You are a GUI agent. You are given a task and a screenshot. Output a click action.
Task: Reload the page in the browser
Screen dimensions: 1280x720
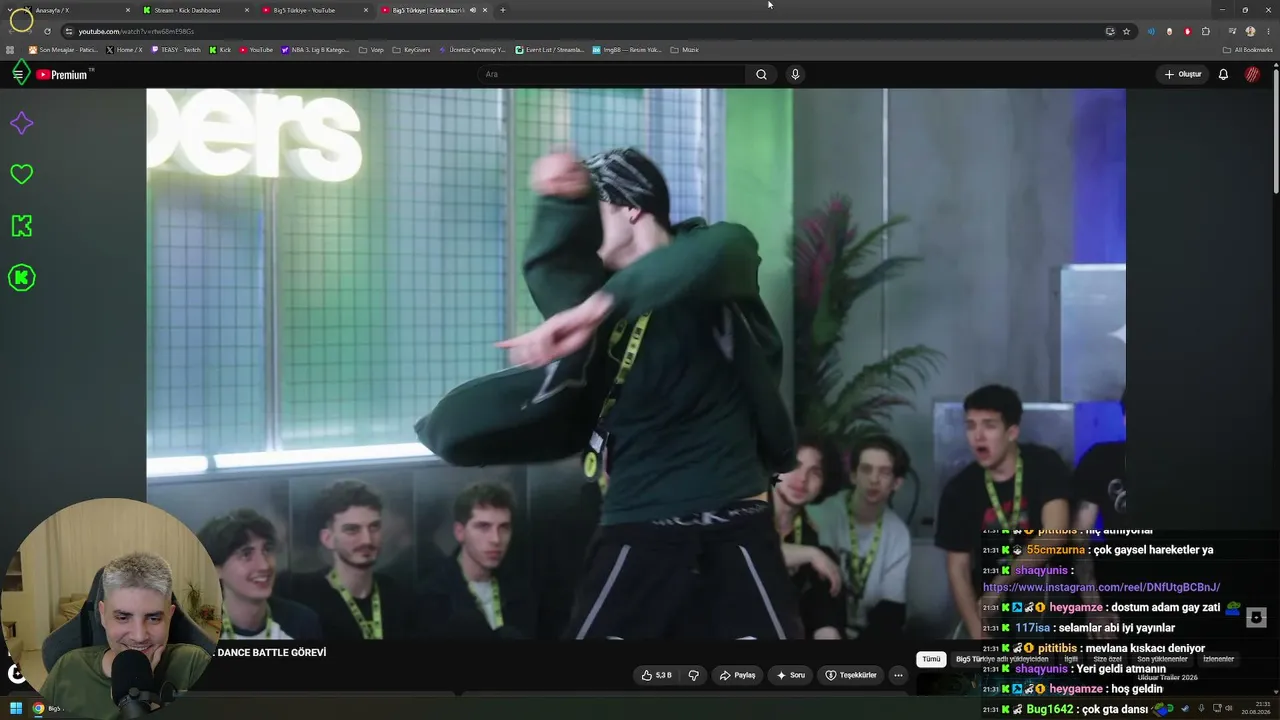point(47,31)
